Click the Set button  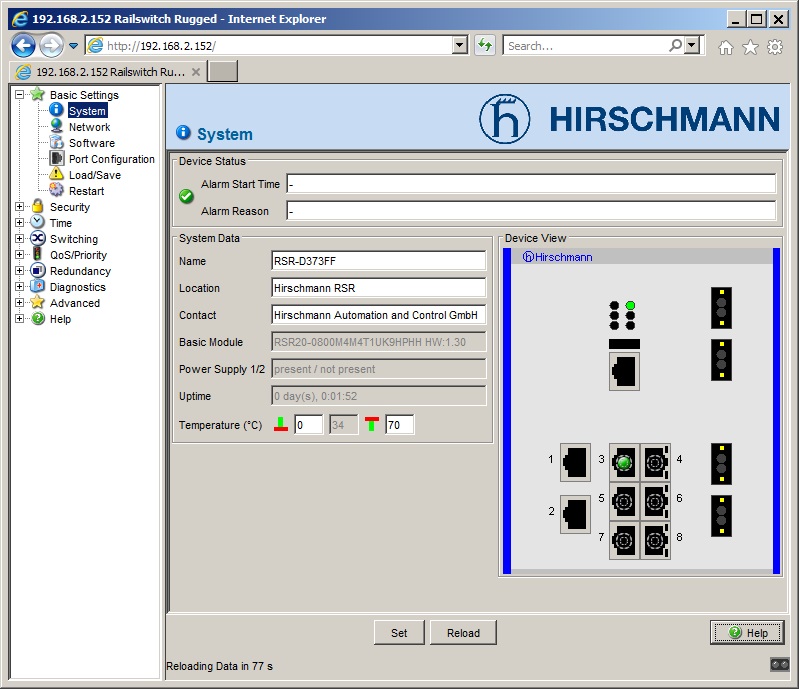pos(399,632)
